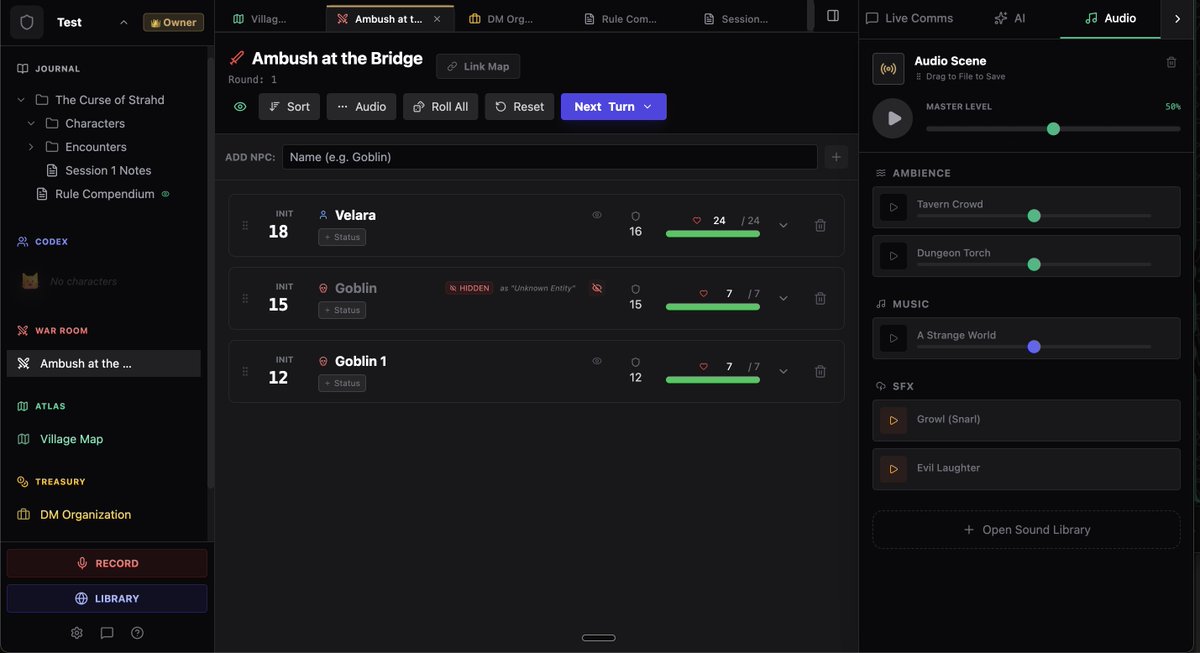This screenshot has width=1200, height=653.
Task: Delete Goblin 1 using its trash icon
Action: click(x=820, y=371)
